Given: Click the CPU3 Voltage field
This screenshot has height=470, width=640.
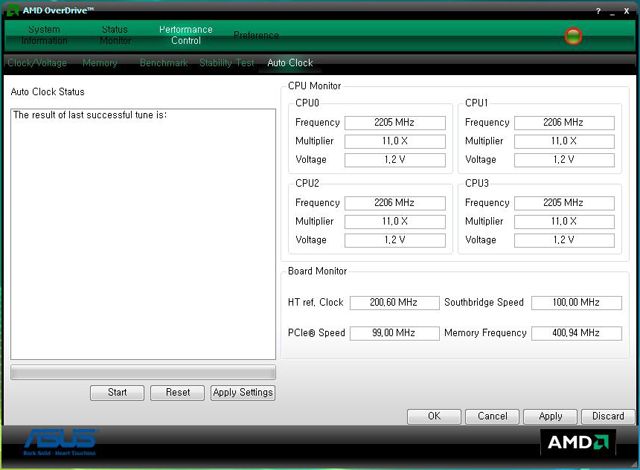Looking at the screenshot, I should point(564,240).
